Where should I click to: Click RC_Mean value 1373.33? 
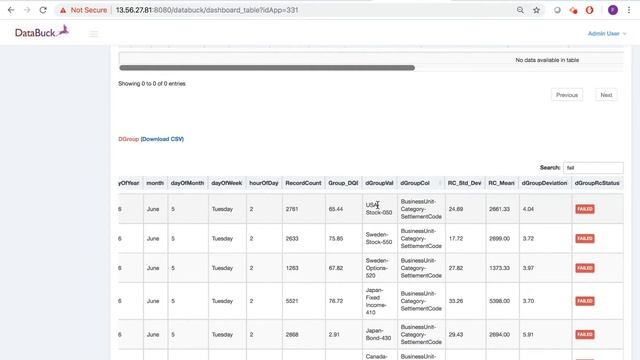499,268
